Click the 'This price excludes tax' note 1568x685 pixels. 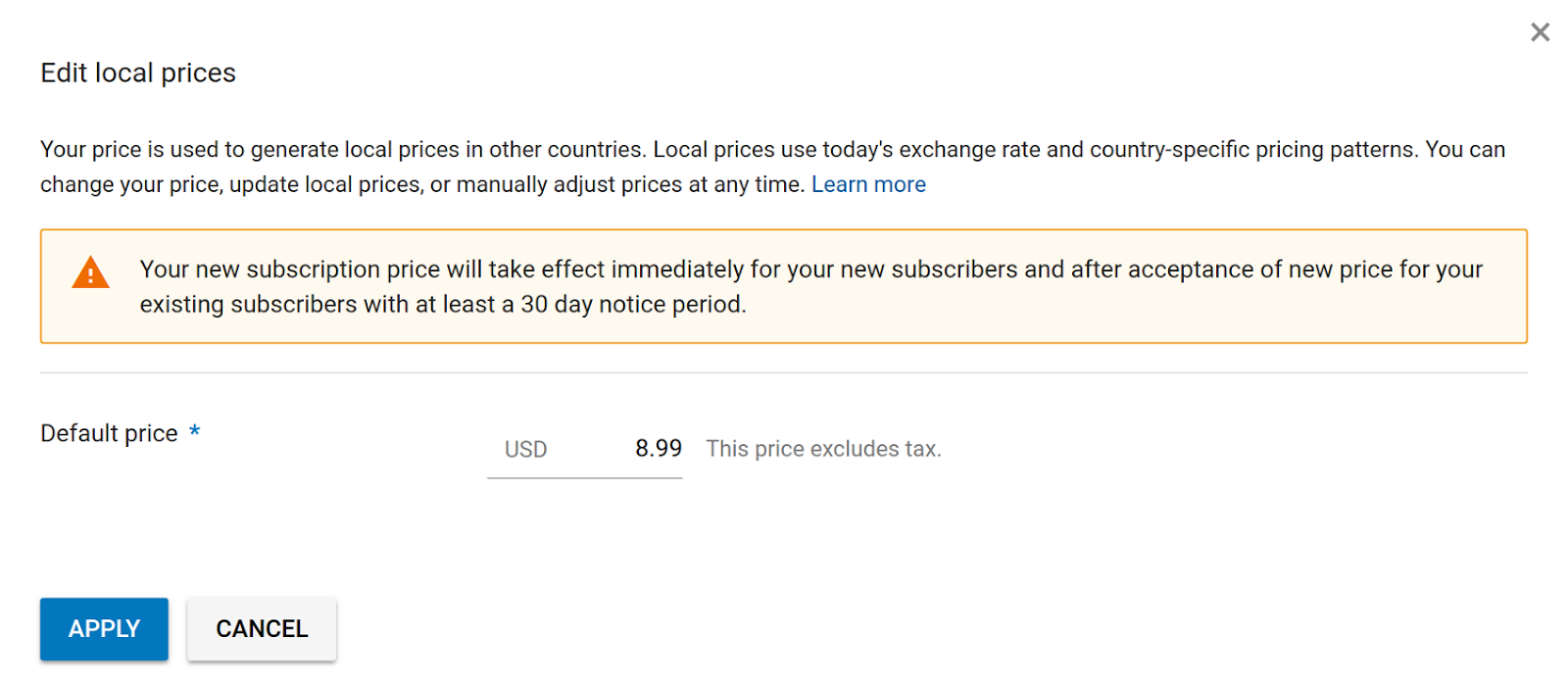(823, 449)
